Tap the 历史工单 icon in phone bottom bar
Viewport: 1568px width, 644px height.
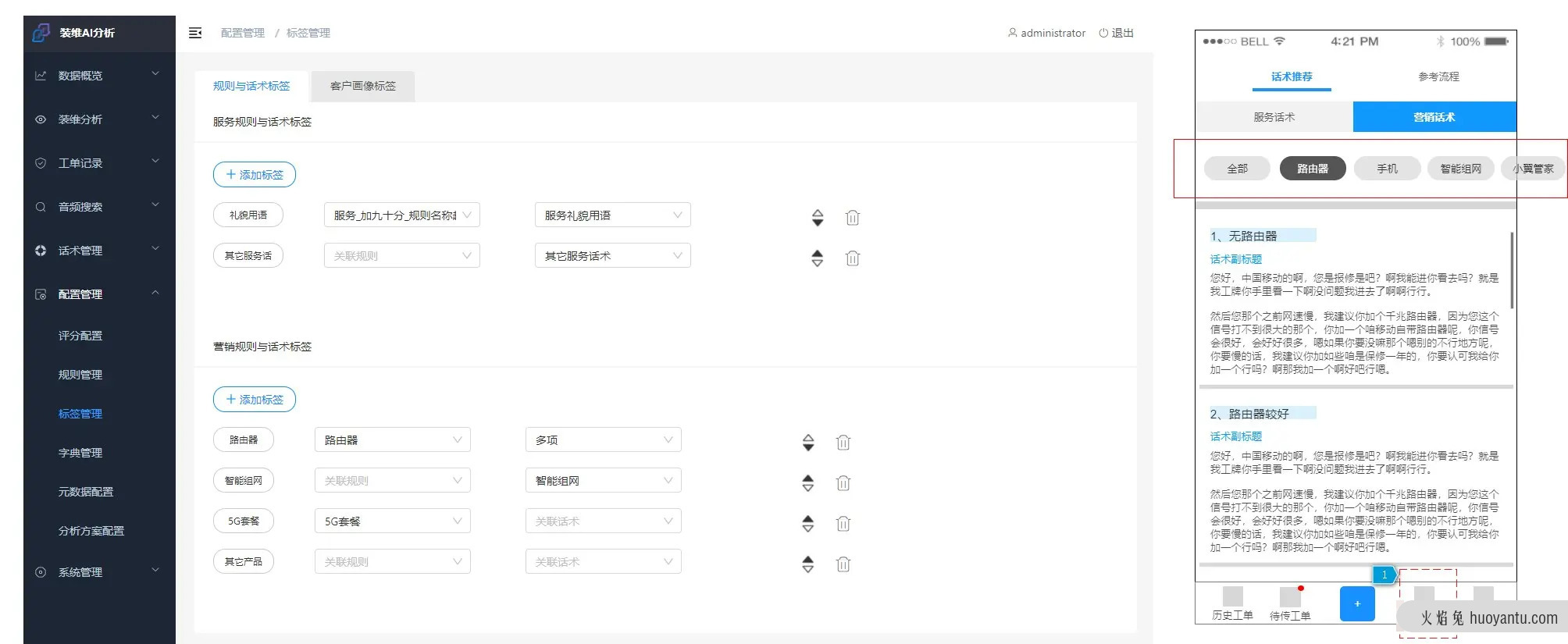point(1233,596)
